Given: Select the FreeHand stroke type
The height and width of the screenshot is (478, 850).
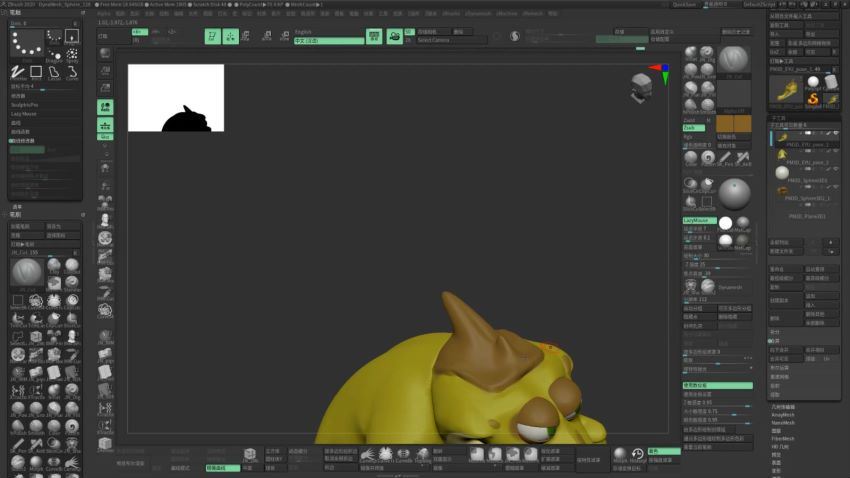Looking at the screenshot, I should coord(17,72).
